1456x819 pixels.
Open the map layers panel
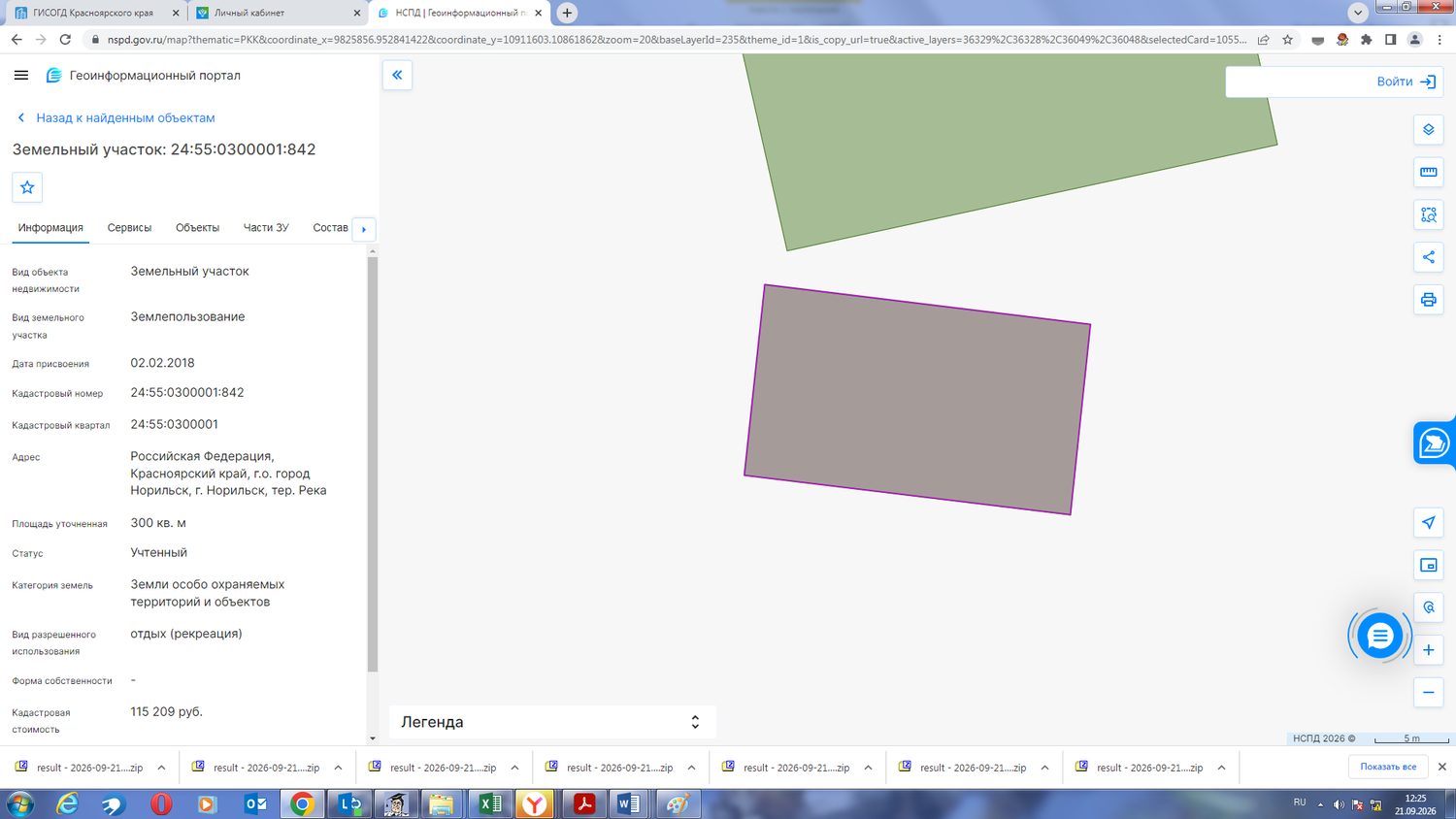click(1428, 130)
